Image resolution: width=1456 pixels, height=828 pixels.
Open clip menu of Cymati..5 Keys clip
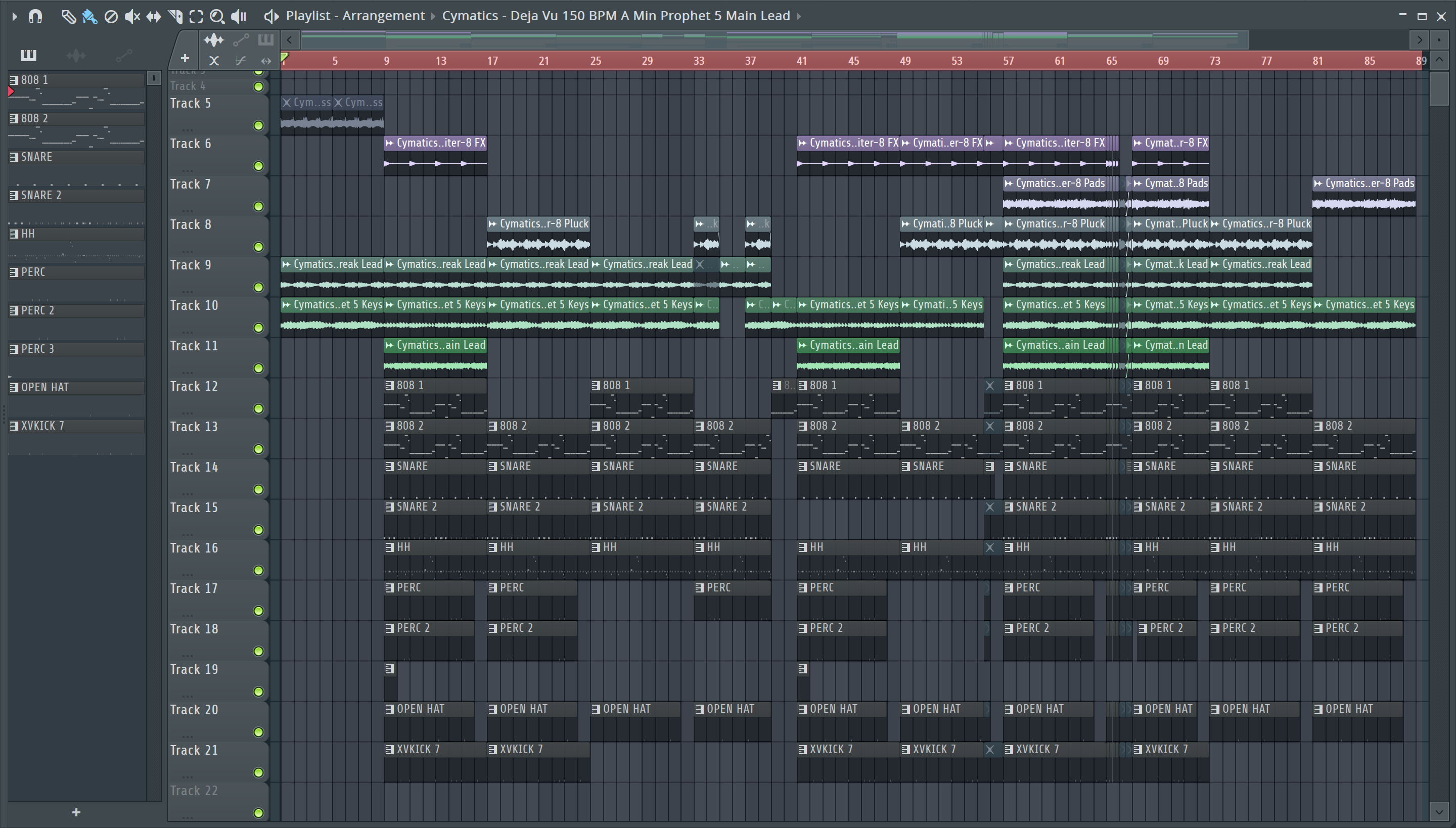(x=905, y=305)
